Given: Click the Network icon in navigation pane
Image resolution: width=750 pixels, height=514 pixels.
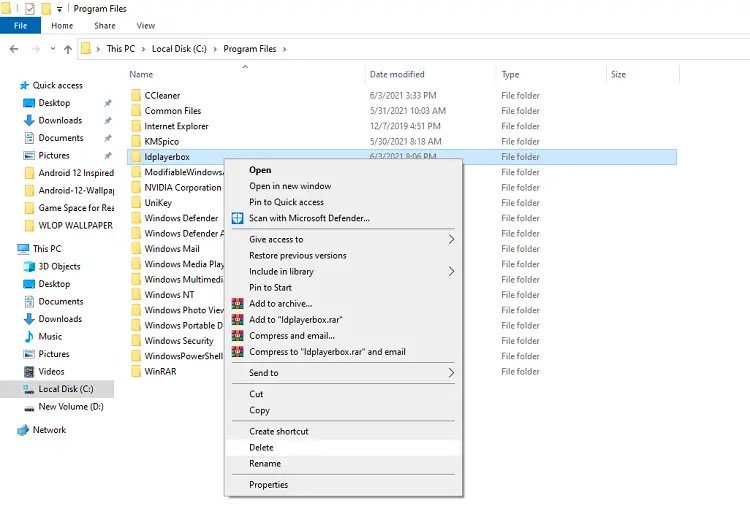Looking at the screenshot, I should (23, 430).
